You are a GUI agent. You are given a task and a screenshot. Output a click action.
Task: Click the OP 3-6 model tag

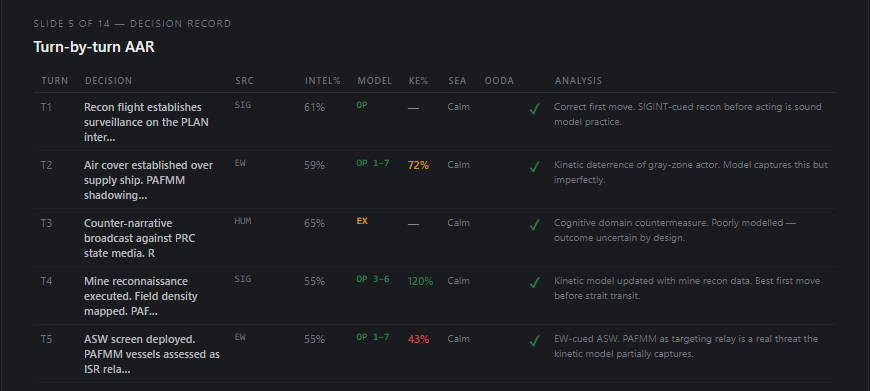click(373, 279)
